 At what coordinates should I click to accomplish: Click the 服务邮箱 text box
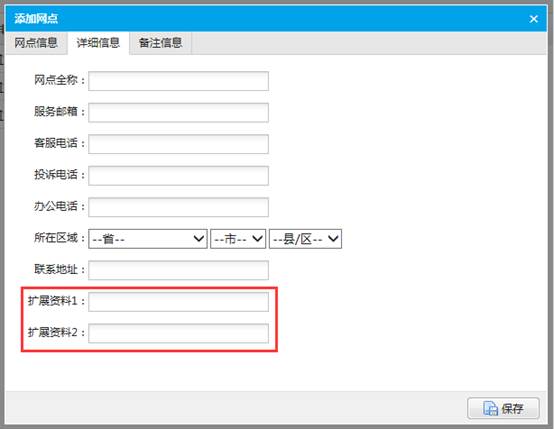178,112
